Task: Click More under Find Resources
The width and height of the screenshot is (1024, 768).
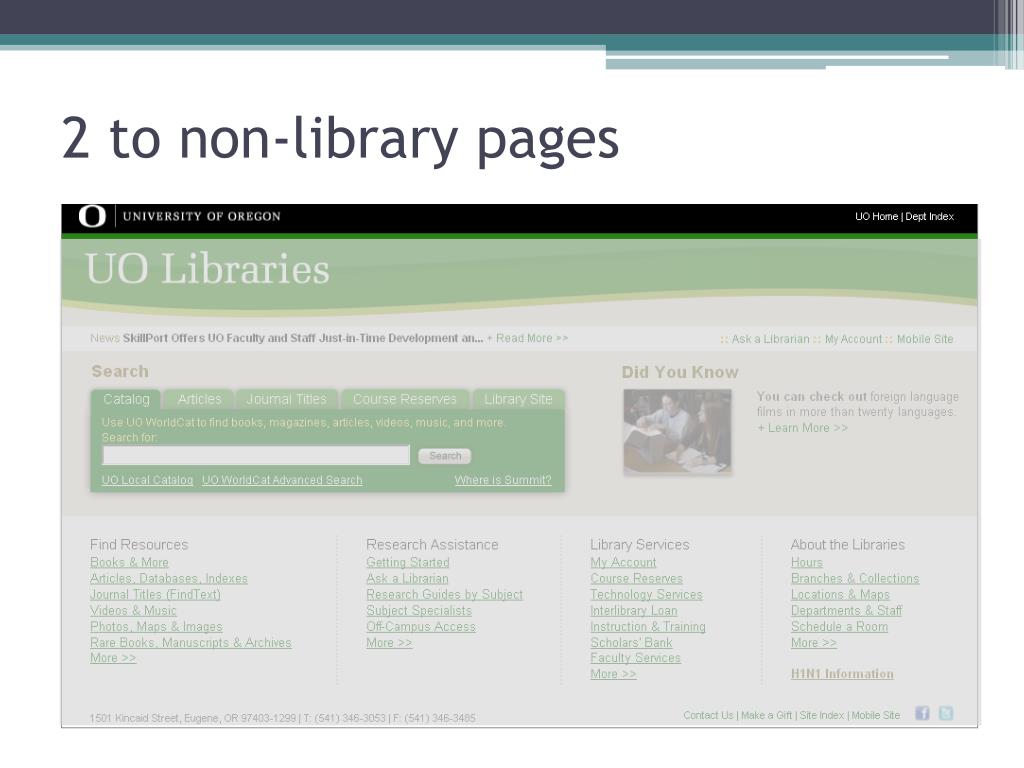Action: point(113,658)
